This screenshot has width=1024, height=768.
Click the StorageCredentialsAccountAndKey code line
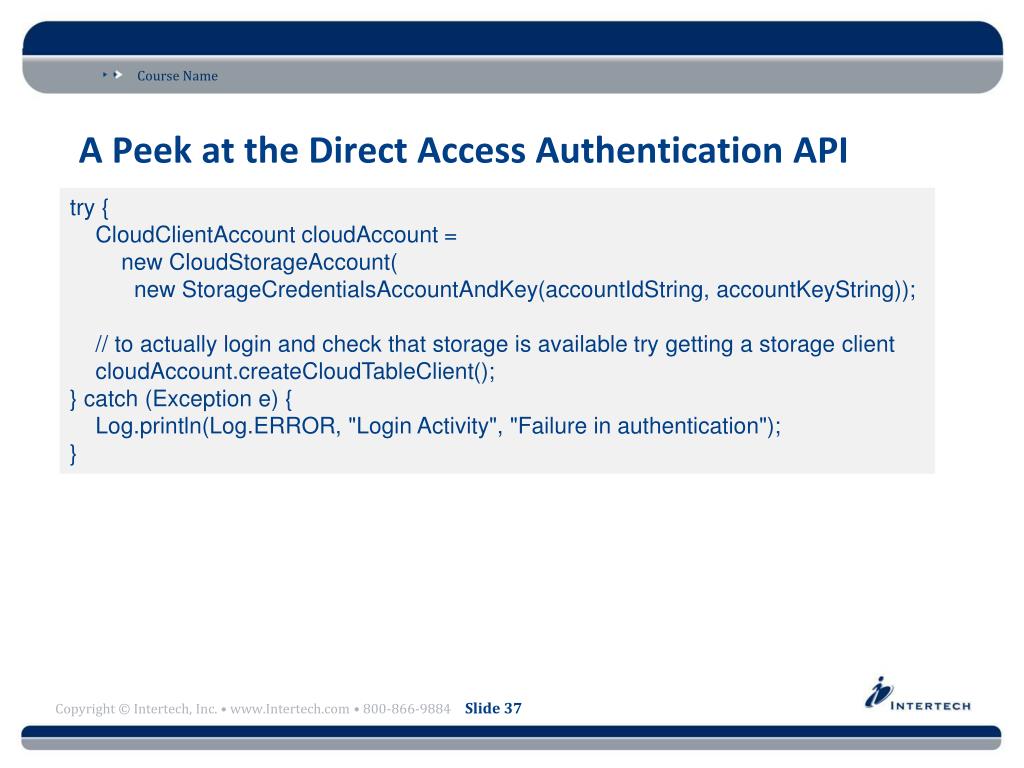pyautogui.click(x=525, y=290)
